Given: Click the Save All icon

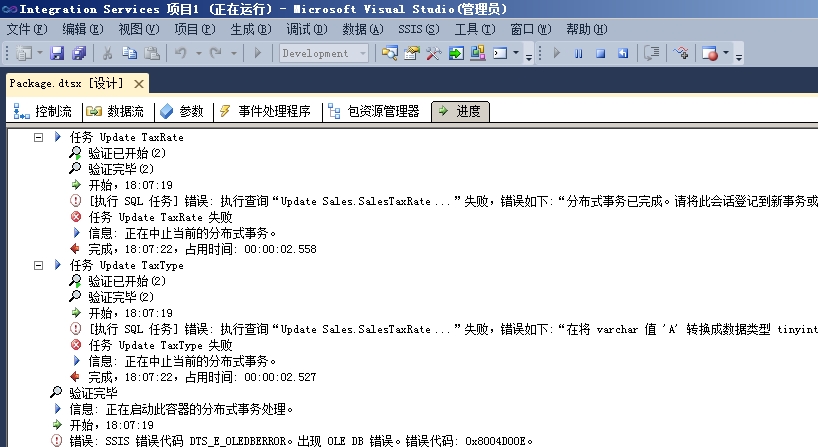Looking at the screenshot, I should tap(79, 53).
